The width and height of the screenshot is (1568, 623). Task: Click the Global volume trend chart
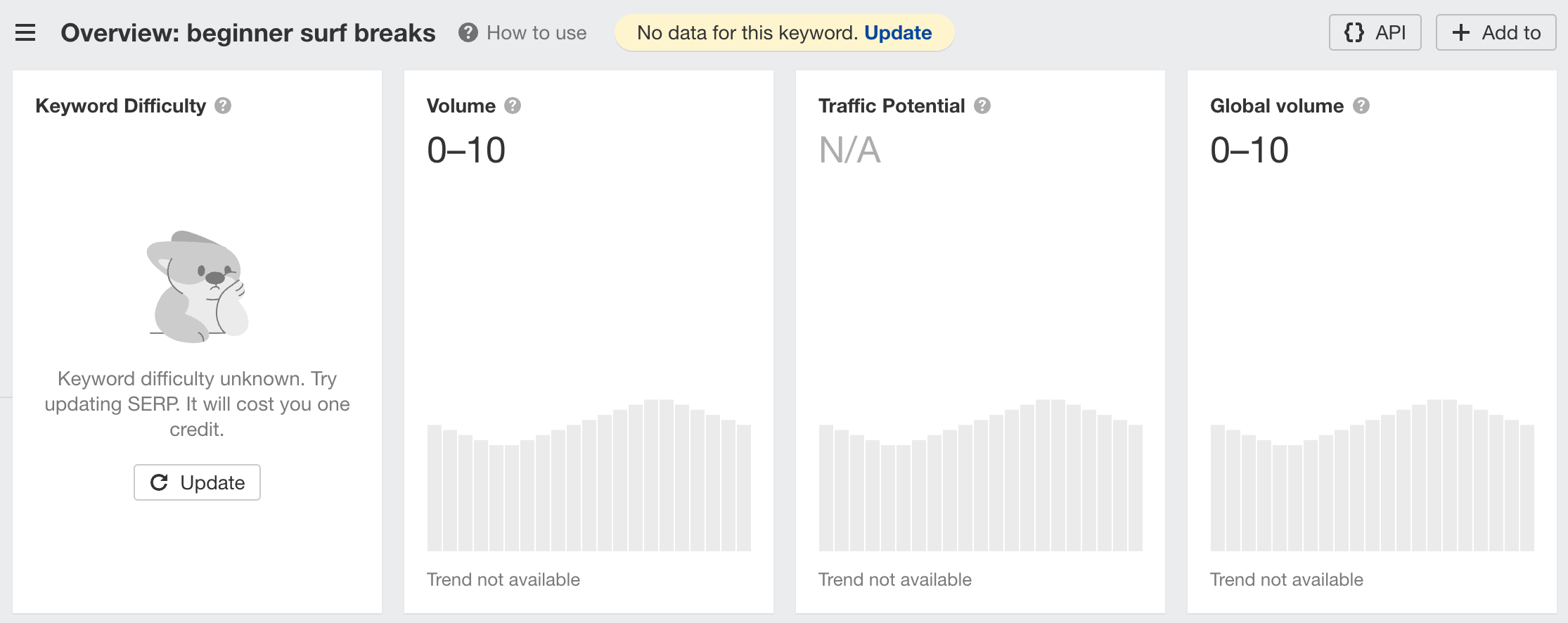pyautogui.click(x=1373, y=475)
